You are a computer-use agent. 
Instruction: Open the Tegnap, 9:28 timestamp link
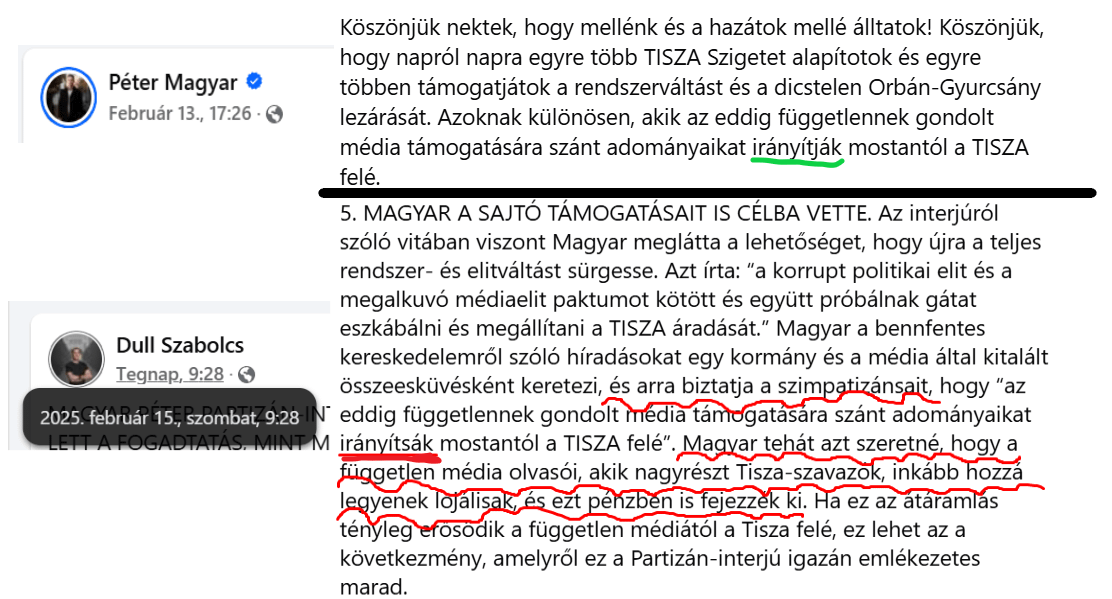coord(169,374)
